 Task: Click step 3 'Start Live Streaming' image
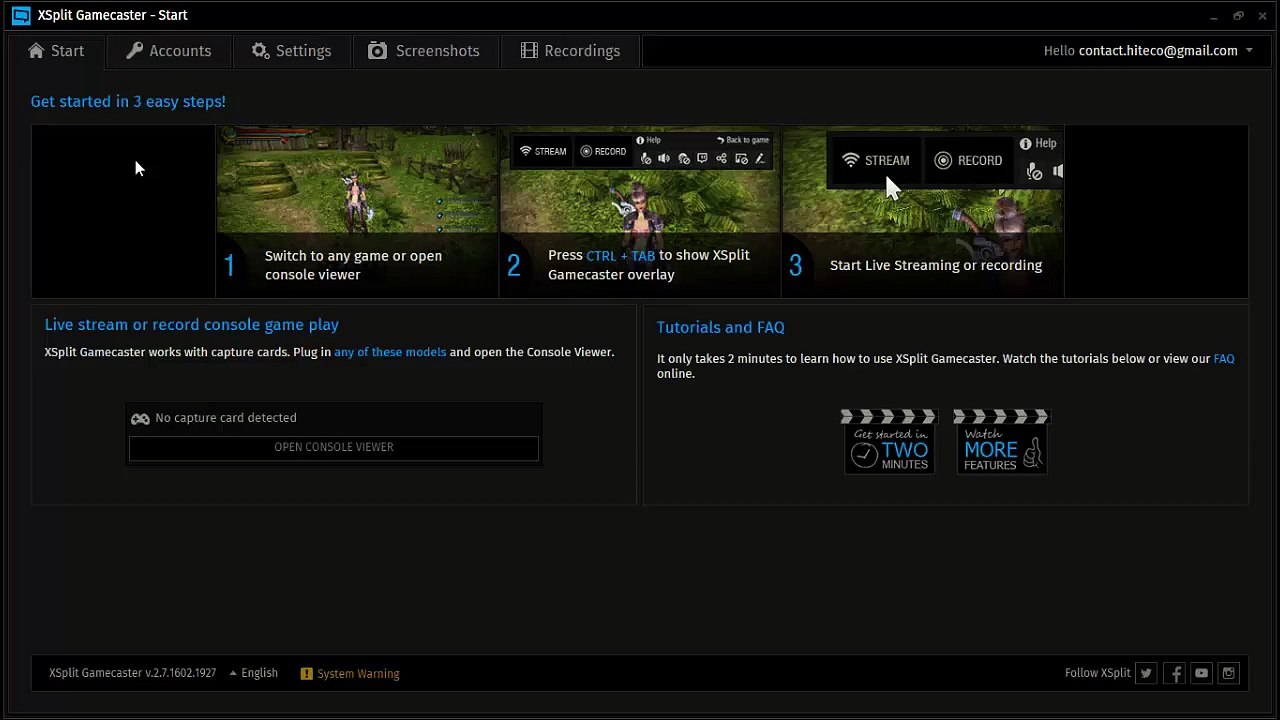tap(923, 211)
